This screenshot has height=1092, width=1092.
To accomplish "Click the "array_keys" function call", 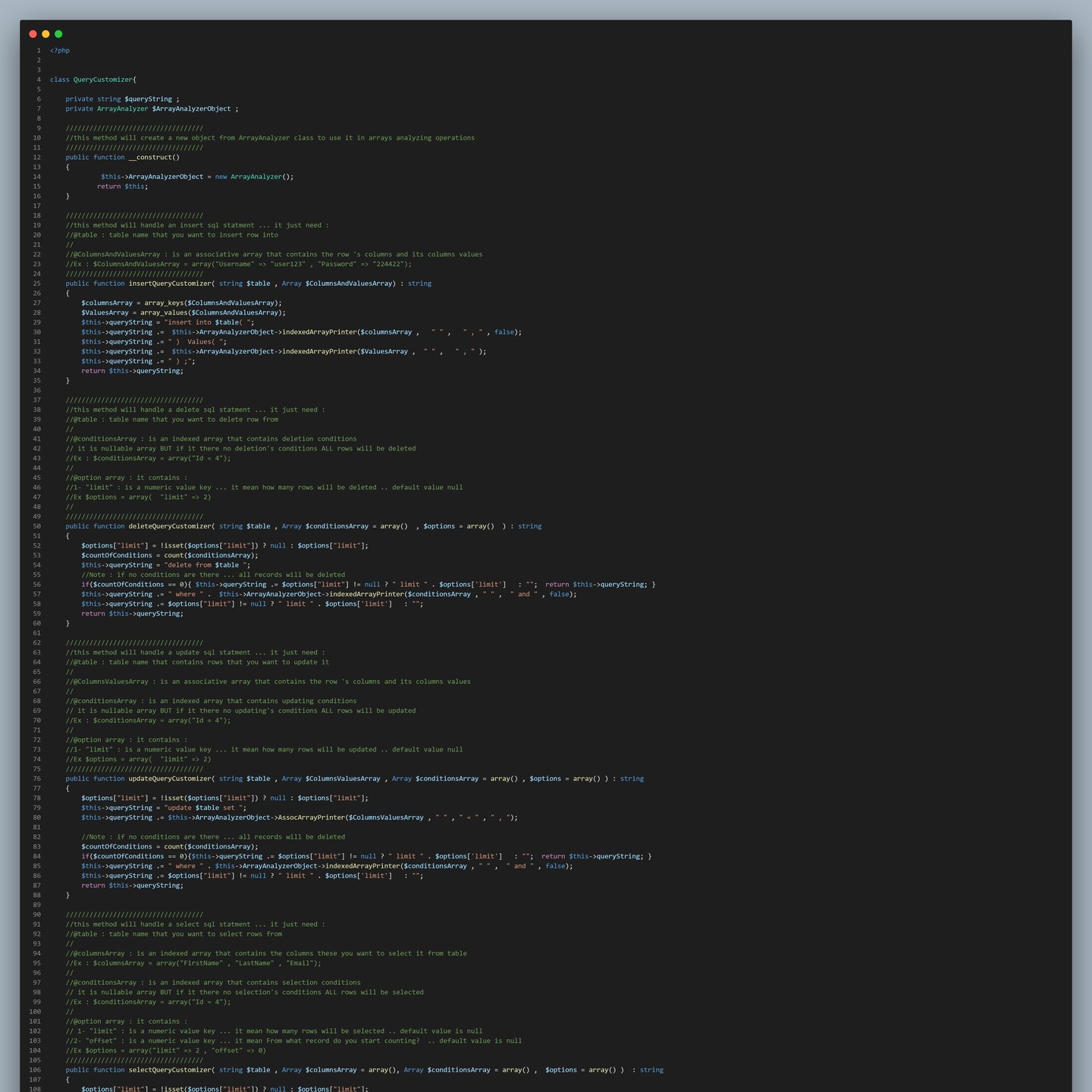I will pyautogui.click(x=164, y=303).
